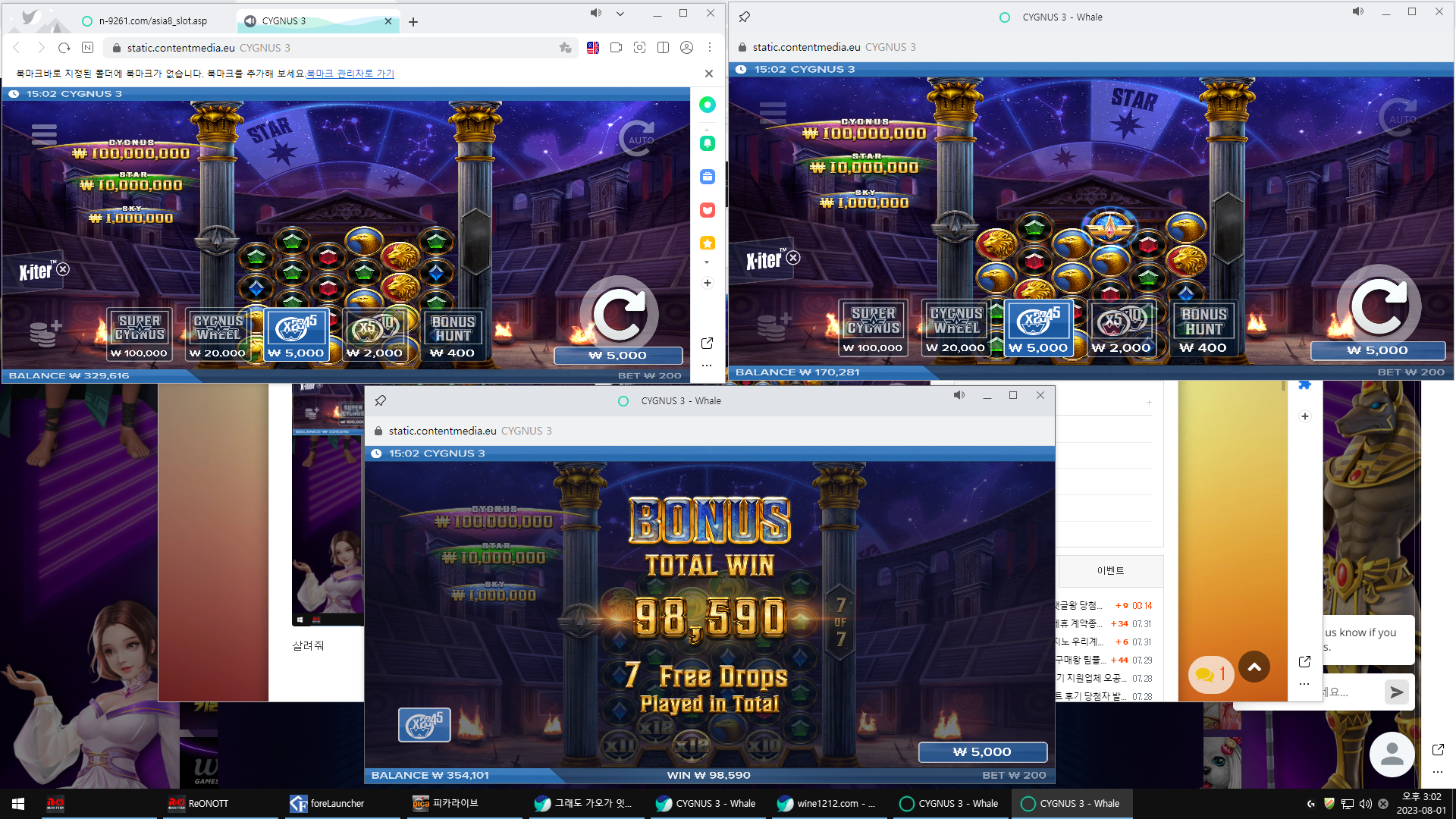Click the orange scroll-to-top chevron button
The width and height of the screenshot is (1456, 819).
click(1254, 667)
